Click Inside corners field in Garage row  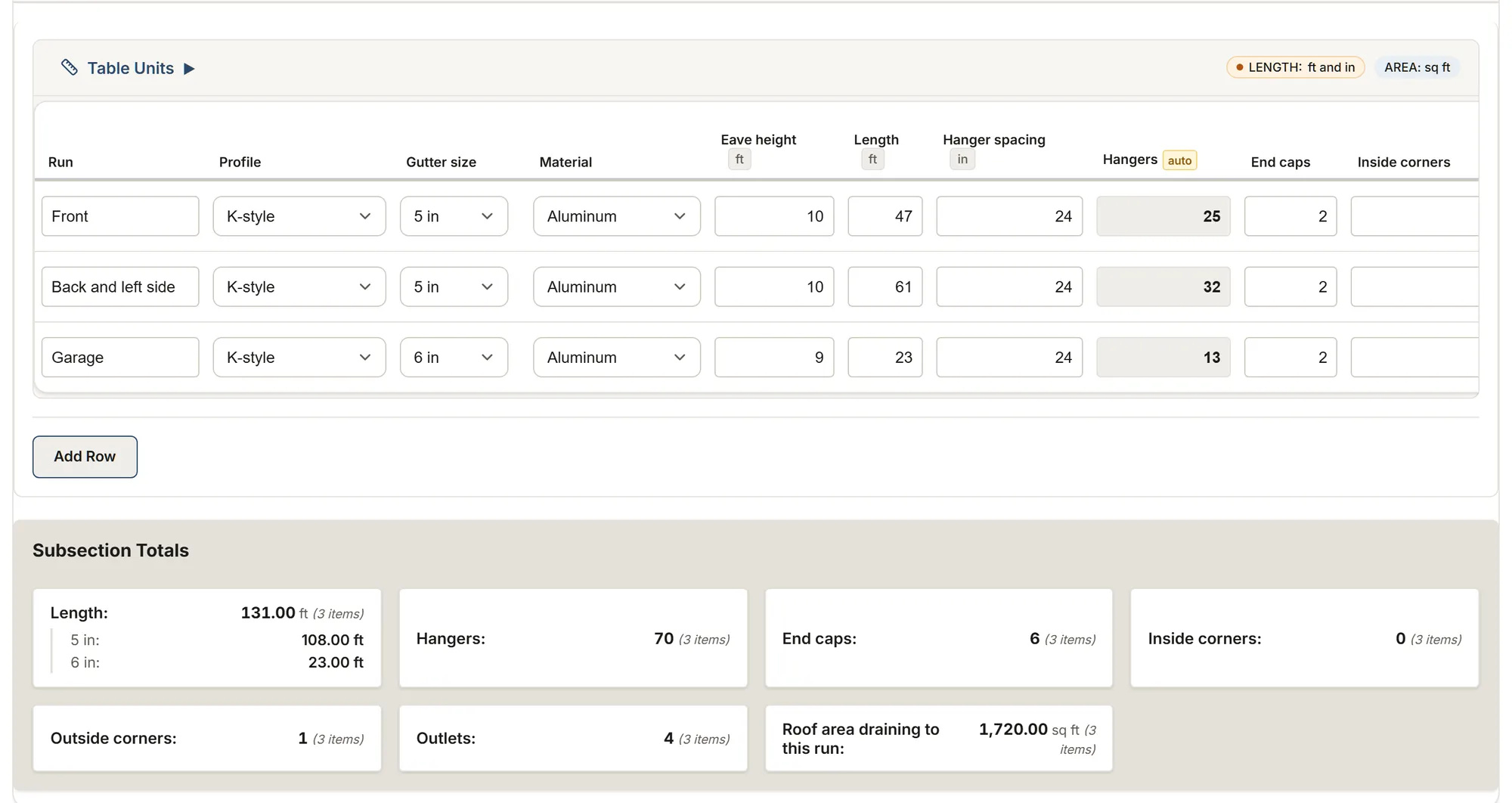click(1414, 357)
